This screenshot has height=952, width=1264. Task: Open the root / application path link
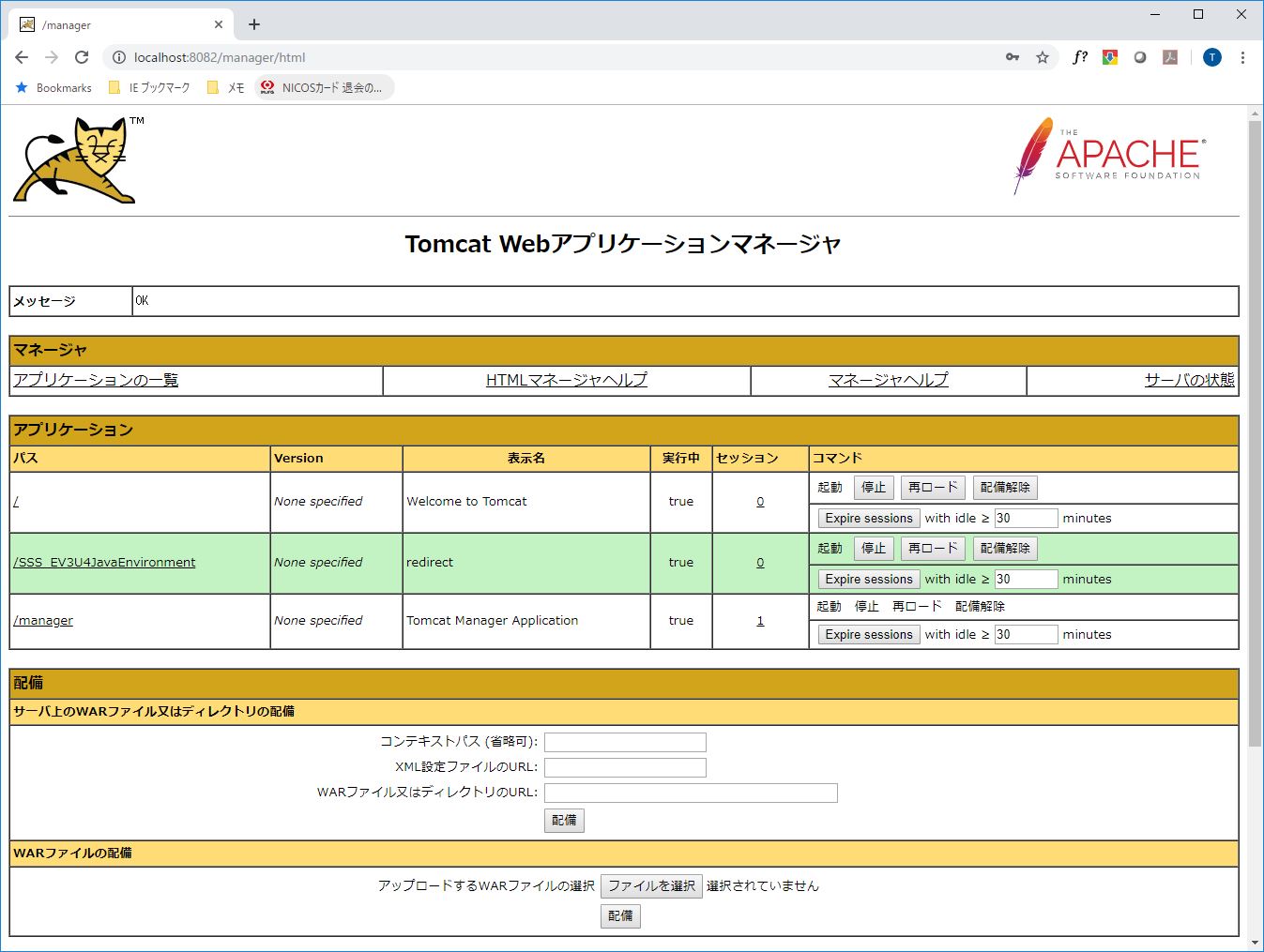coord(16,502)
